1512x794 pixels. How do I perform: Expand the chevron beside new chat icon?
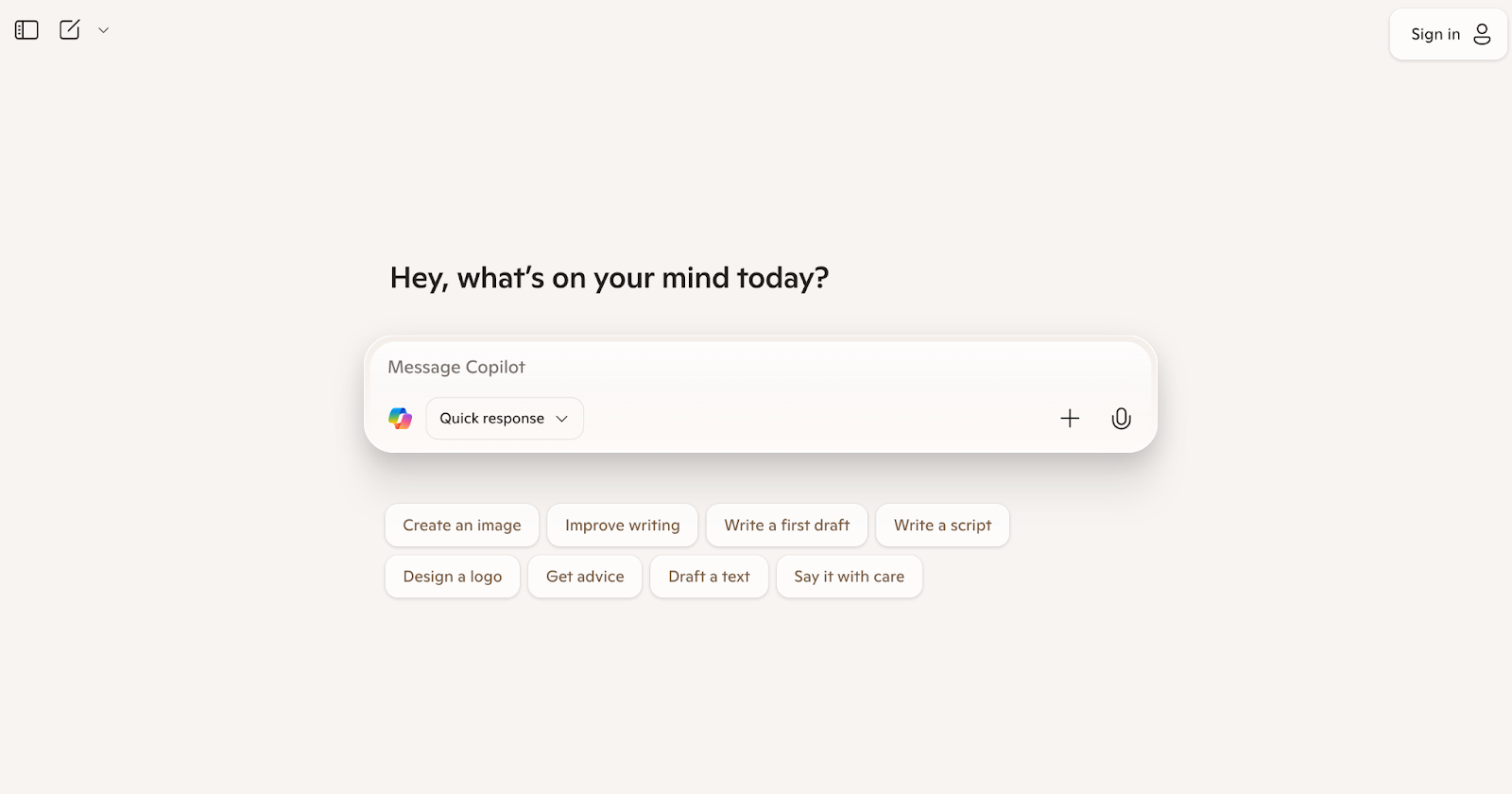point(104,30)
